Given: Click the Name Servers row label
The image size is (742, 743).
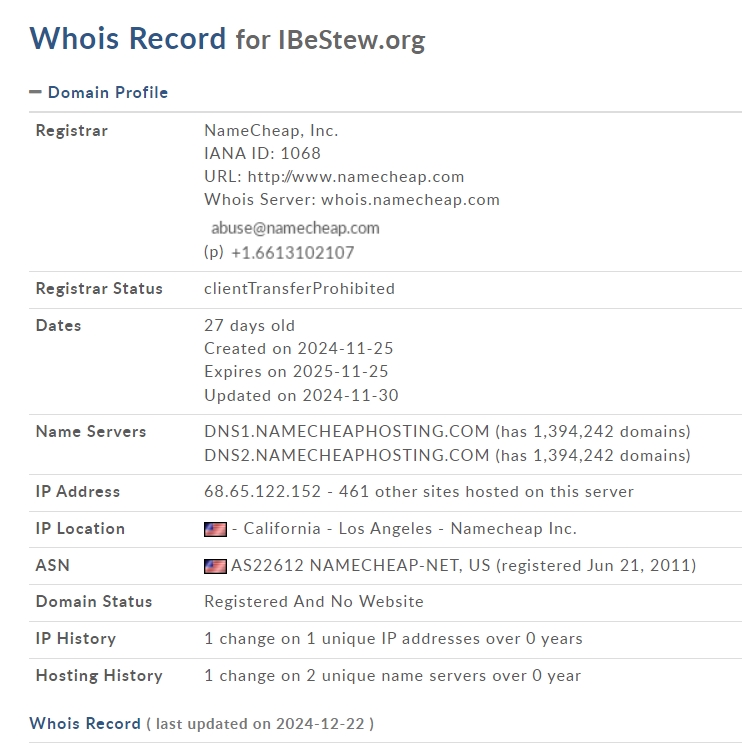Looking at the screenshot, I should (x=91, y=431).
